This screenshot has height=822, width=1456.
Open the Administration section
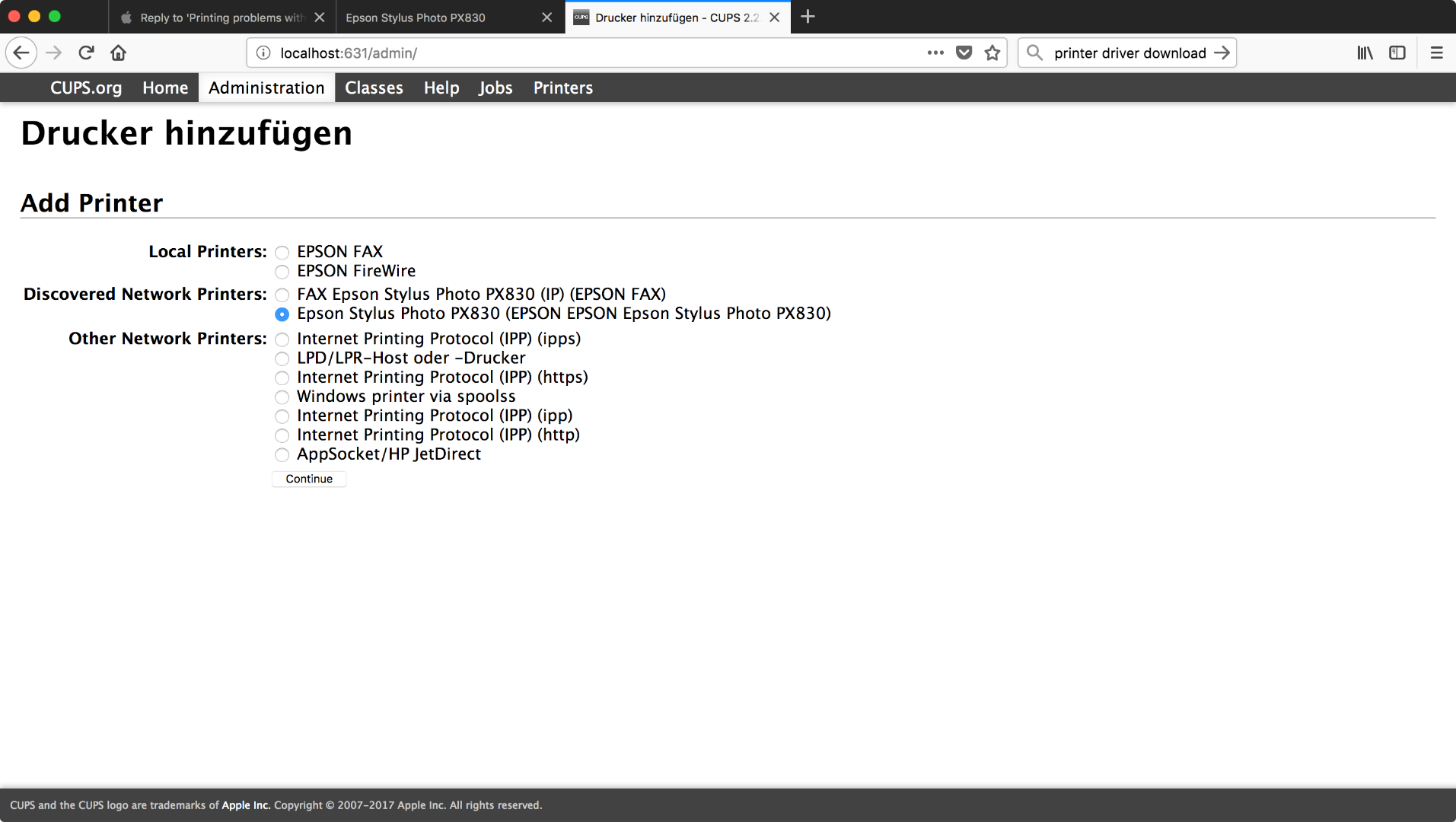pyautogui.click(x=266, y=88)
